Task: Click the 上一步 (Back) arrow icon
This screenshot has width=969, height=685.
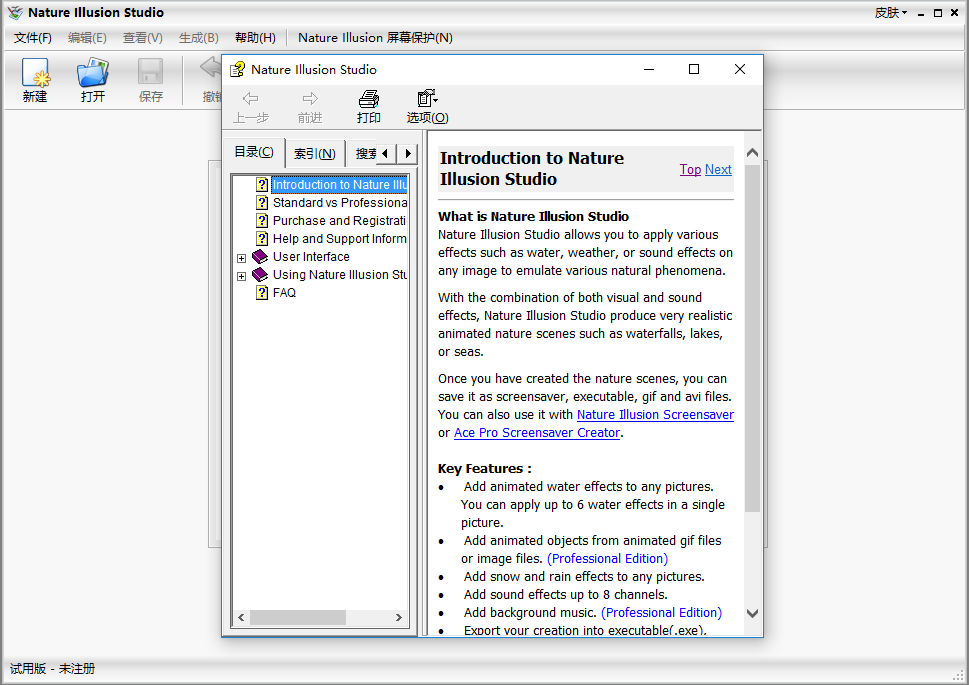Action: coord(251,99)
